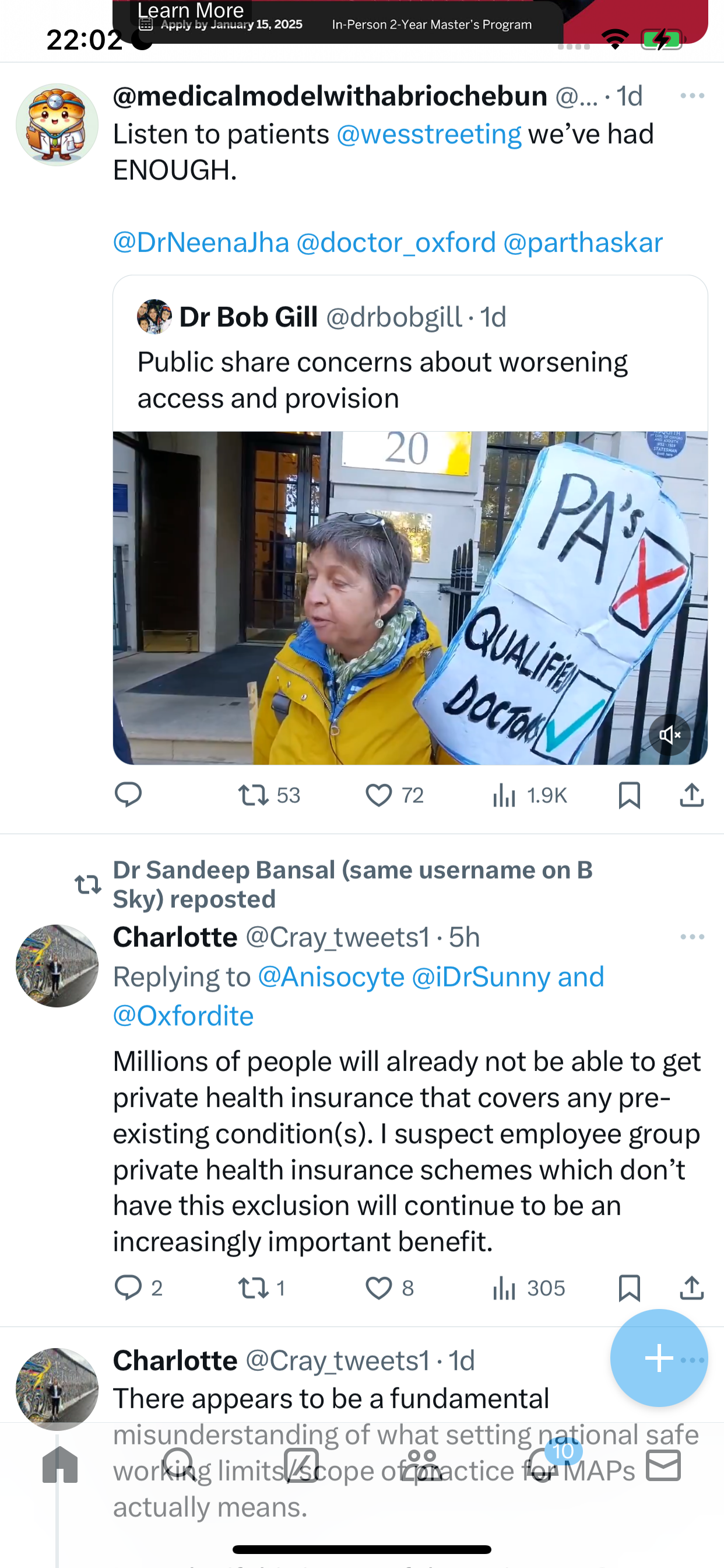Viewport: 724px width, 1568px height.
Task: Open the @Anisocyte mention link
Action: pos(332,977)
